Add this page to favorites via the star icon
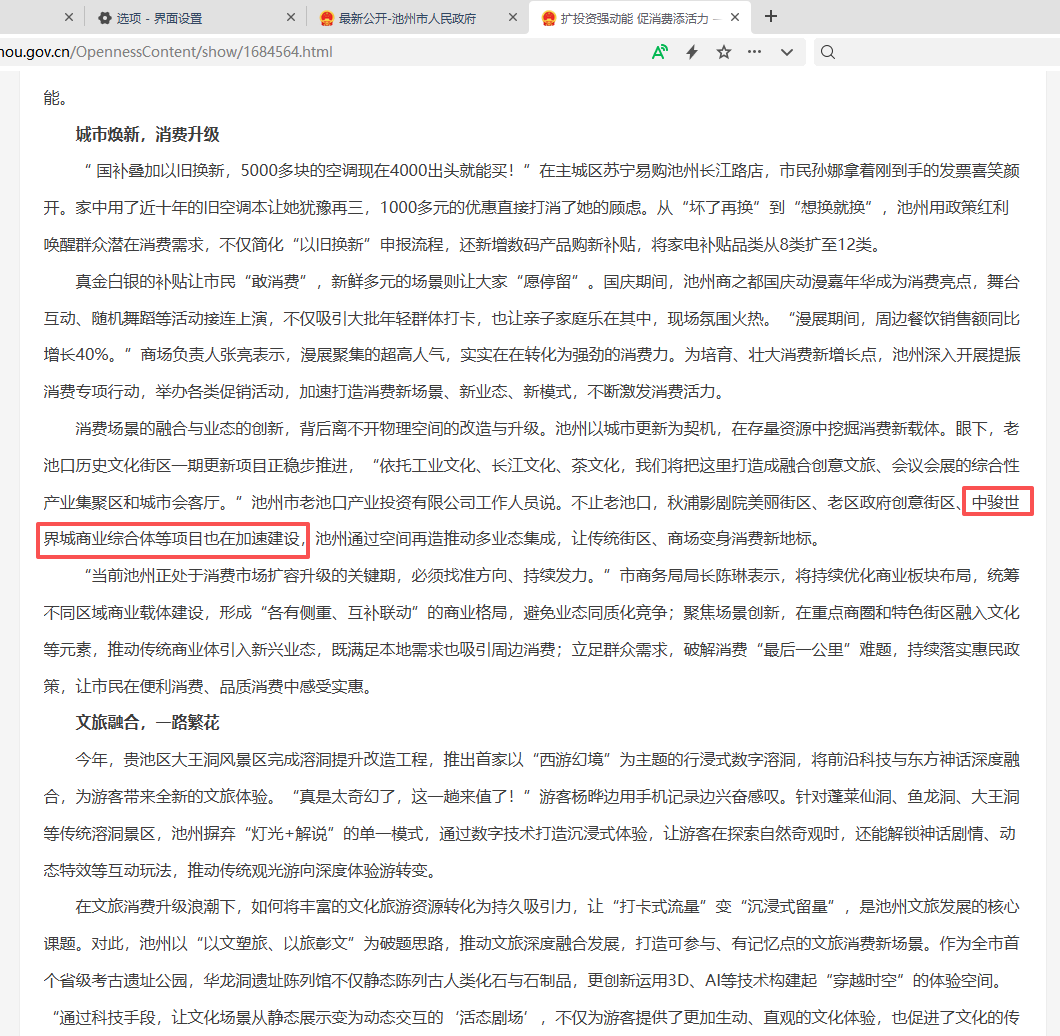The height and width of the screenshot is (1036, 1060). [723, 51]
